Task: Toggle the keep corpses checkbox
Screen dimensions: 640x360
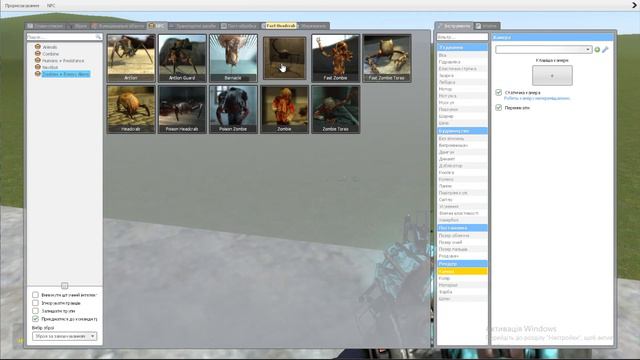Action: pyautogui.click(x=36, y=311)
